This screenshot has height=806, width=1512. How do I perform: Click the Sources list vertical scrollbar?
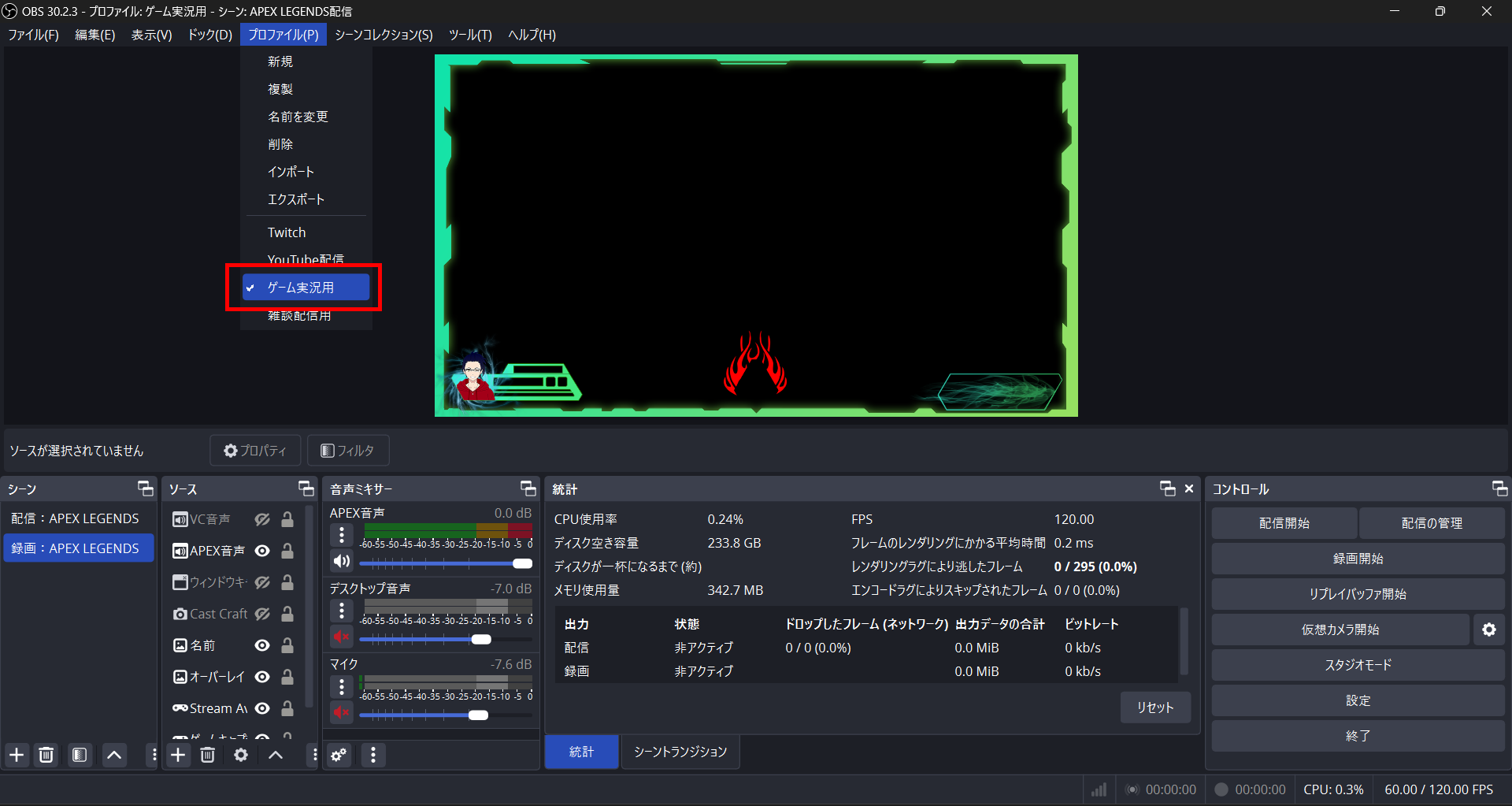coord(309,607)
